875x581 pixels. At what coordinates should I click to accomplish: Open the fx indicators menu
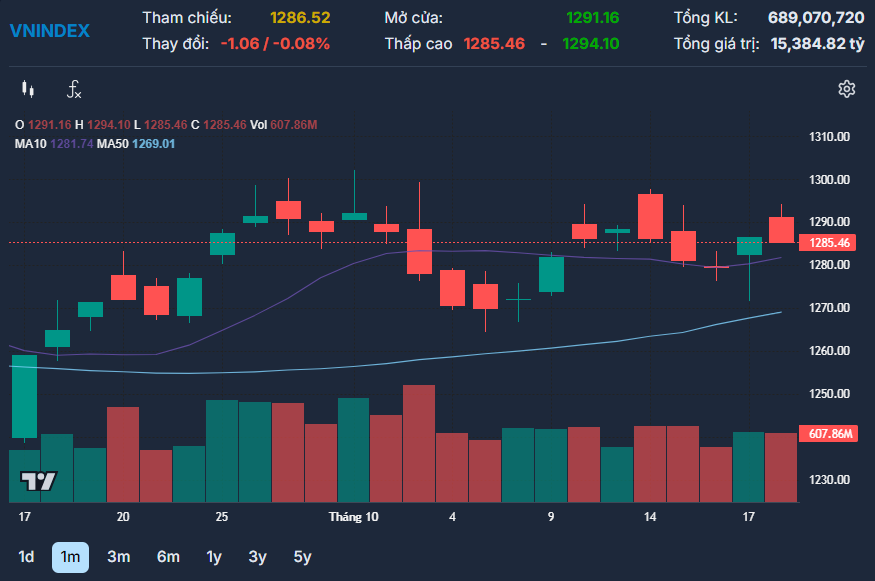point(74,90)
